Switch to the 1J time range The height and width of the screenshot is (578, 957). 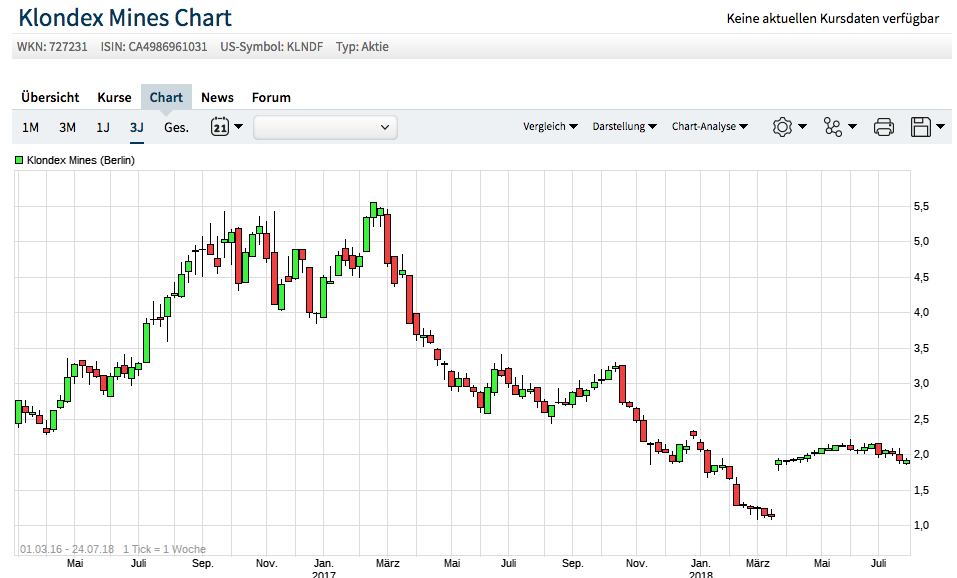tap(103, 127)
